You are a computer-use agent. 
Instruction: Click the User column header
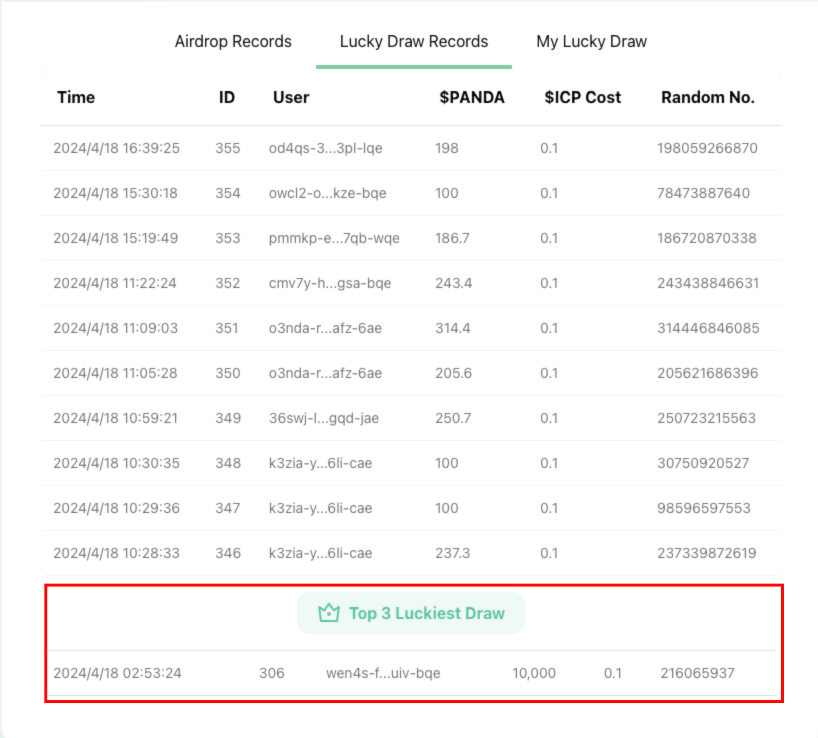(x=291, y=97)
